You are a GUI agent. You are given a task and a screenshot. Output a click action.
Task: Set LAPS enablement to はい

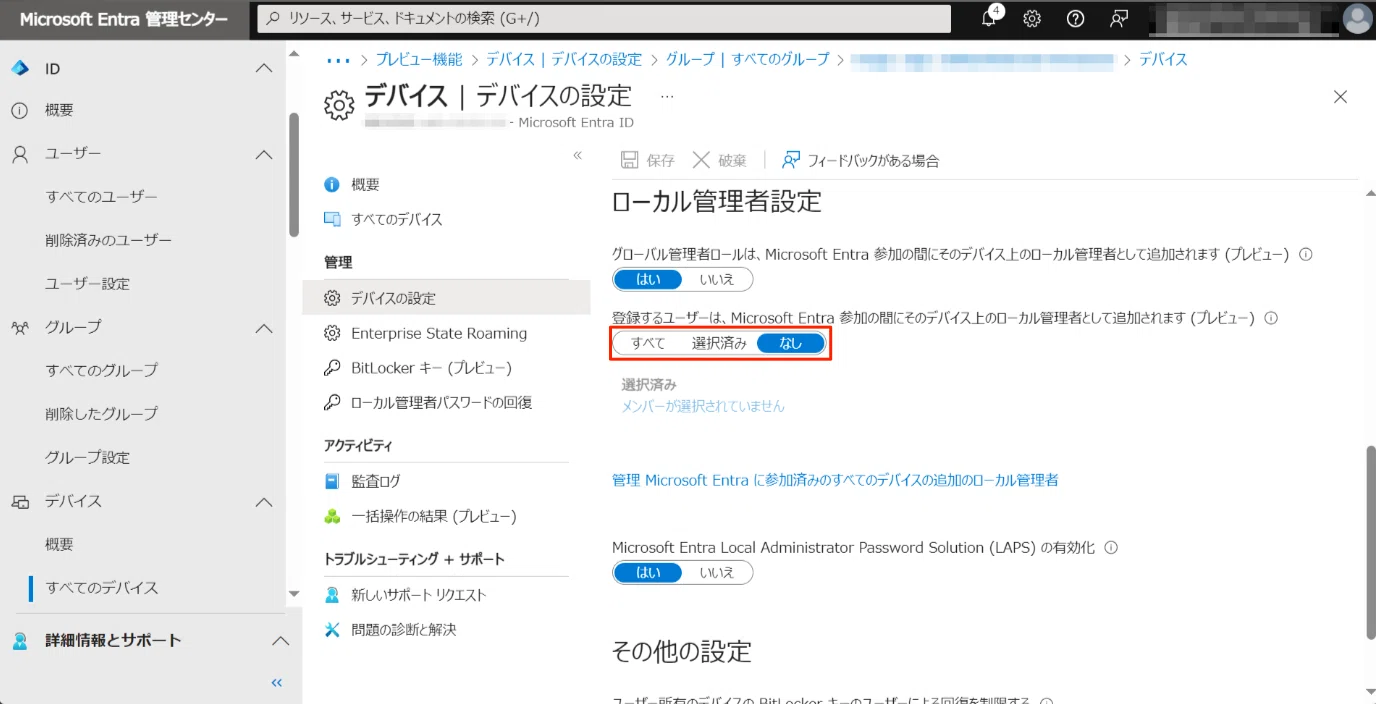[648, 573]
